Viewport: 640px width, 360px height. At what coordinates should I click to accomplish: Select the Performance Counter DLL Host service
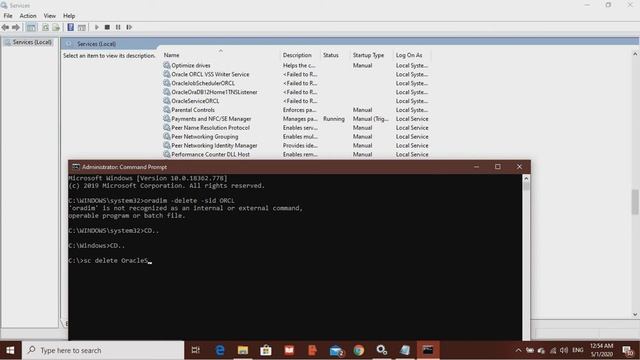point(210,154)
